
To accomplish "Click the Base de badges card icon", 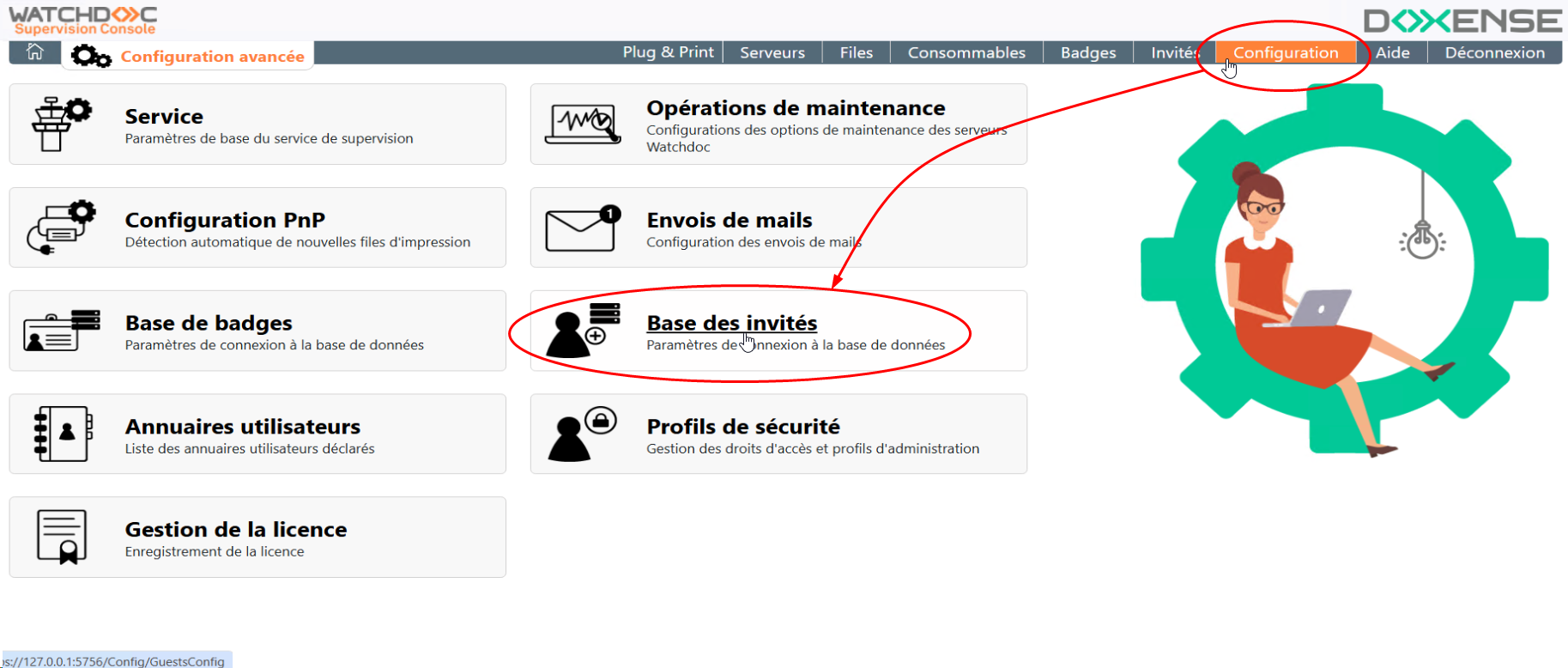I will [62, 331].
